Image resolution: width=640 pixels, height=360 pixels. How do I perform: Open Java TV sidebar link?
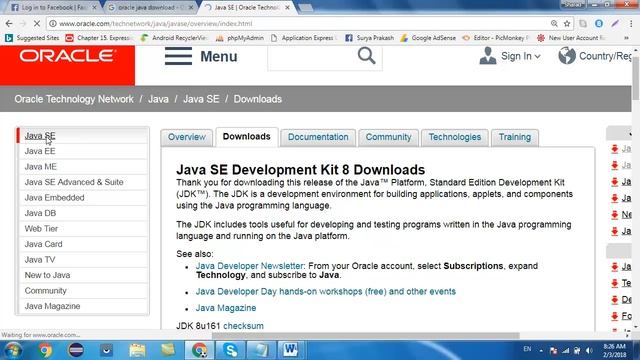point(40,260)
